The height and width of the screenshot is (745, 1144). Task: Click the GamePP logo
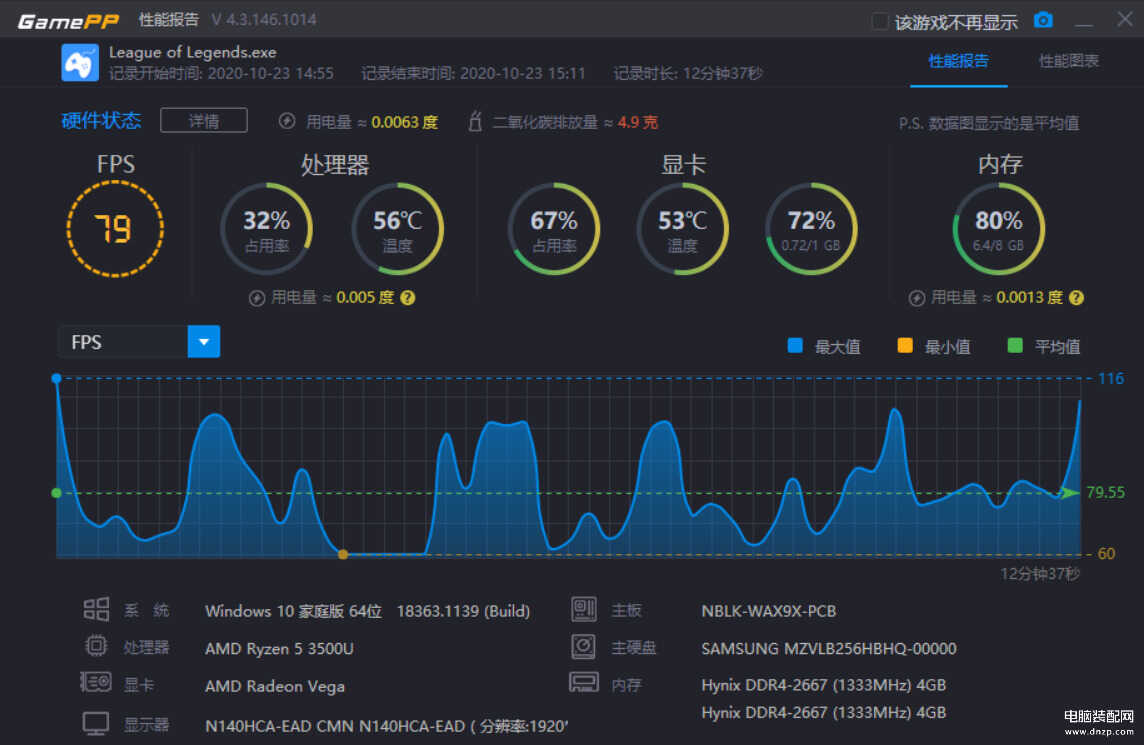pos(68,21)
